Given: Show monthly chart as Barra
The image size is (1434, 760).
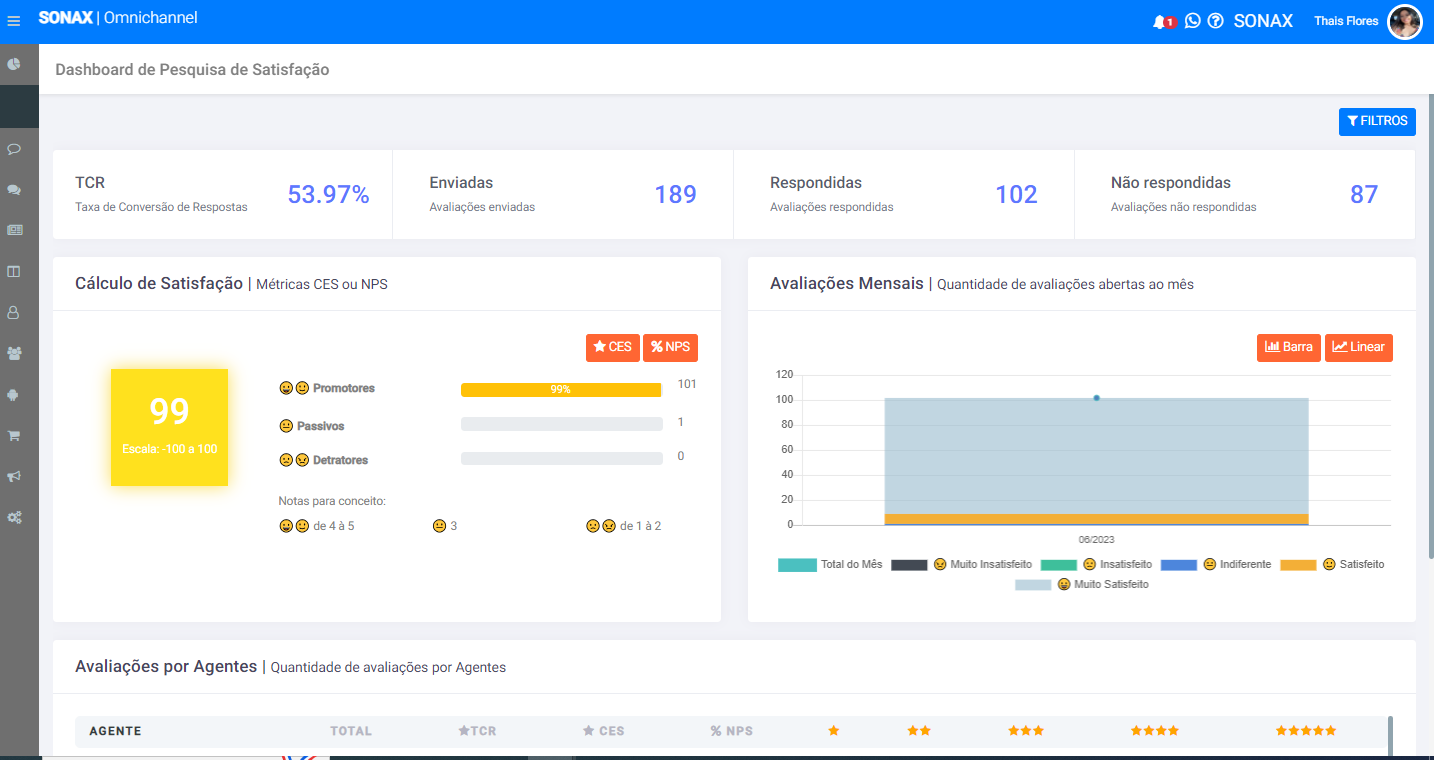Looking at the screenshot, I should pos(1289,347).
